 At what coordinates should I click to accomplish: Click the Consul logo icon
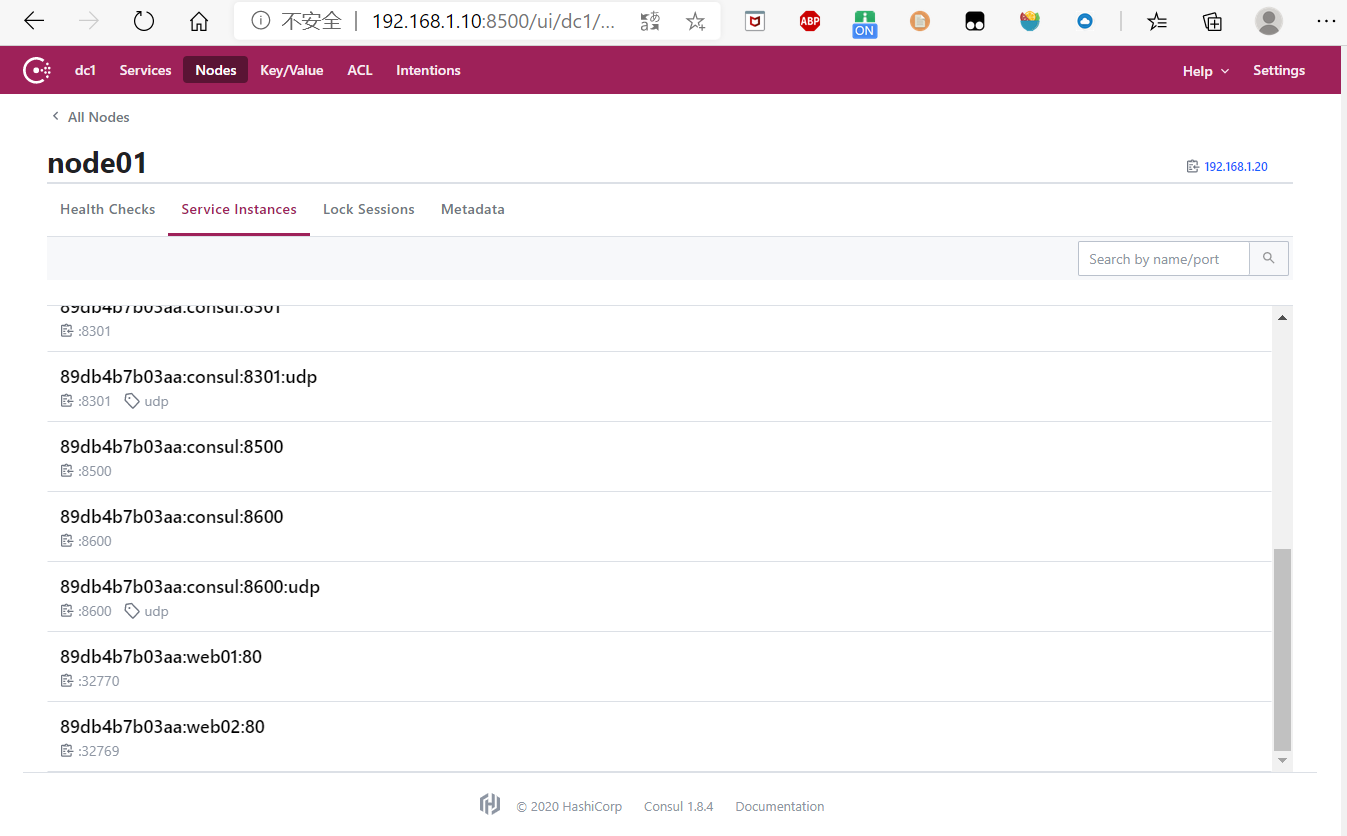(x=37, y=70)
